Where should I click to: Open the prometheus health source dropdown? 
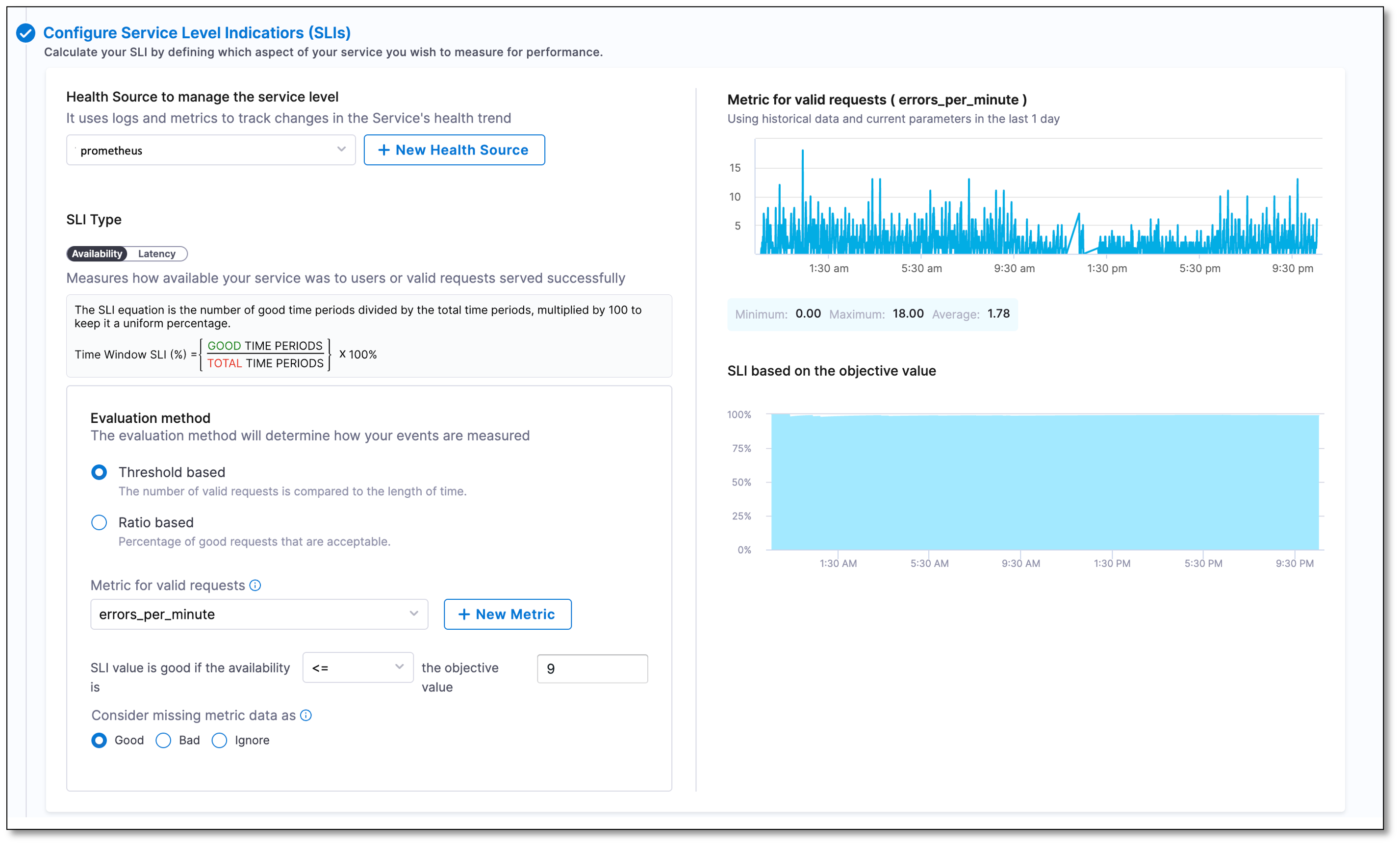tap(210, 150)
